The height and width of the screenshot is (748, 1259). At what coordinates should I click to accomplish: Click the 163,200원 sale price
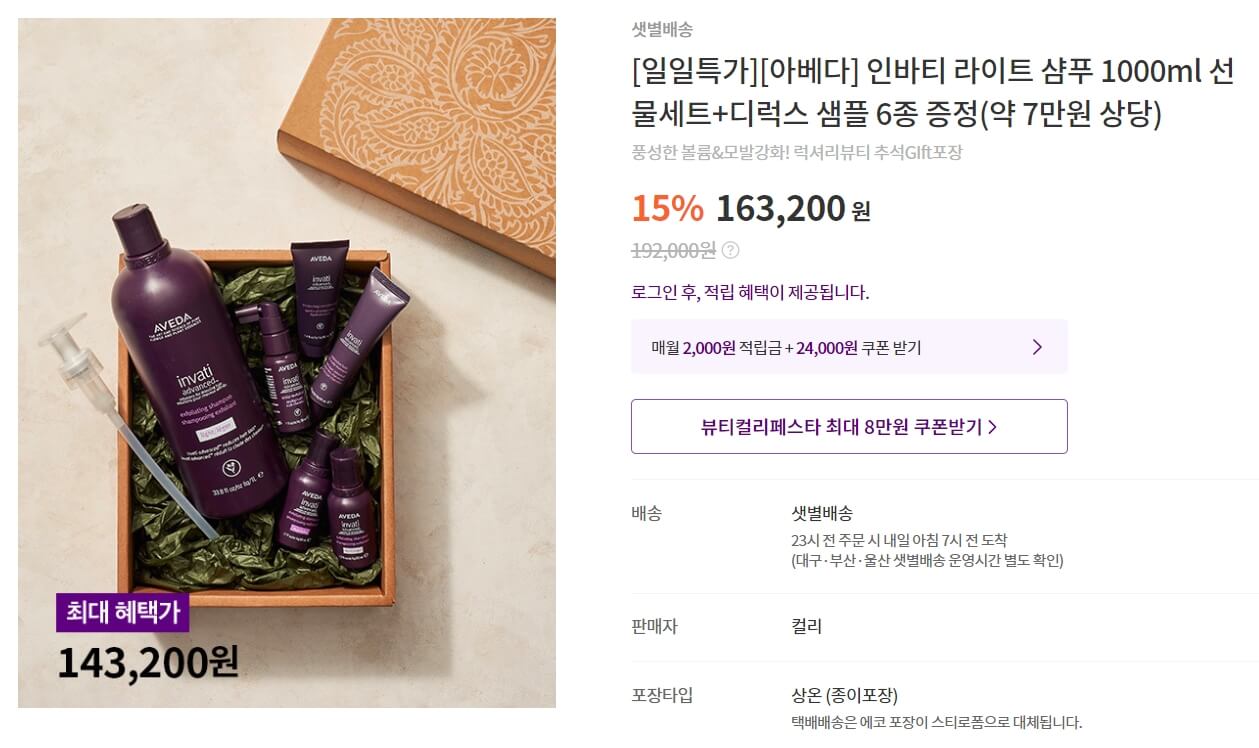coord(793,208)
